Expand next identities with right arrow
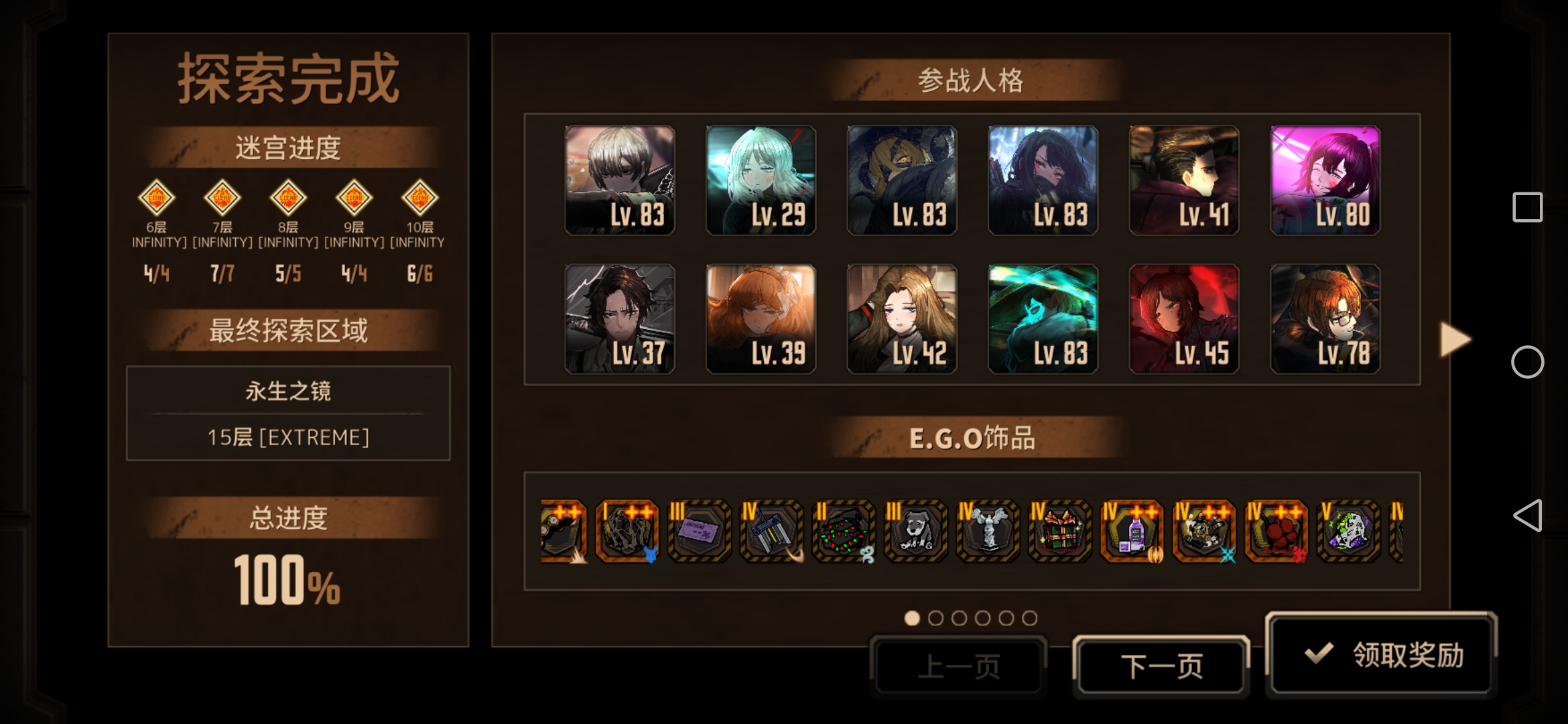 click(1455, 340)
